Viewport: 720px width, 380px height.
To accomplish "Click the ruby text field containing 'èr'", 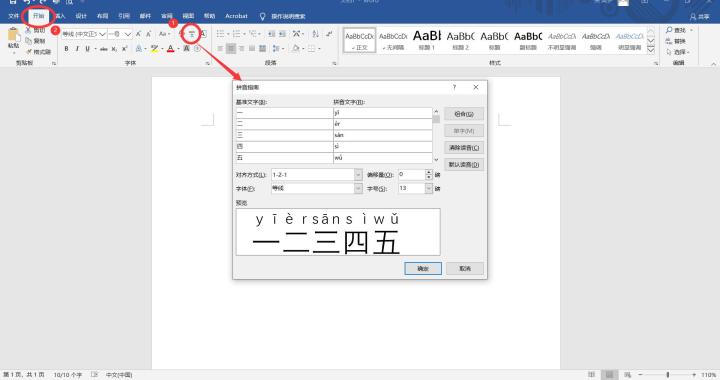I will coord(382,124).
